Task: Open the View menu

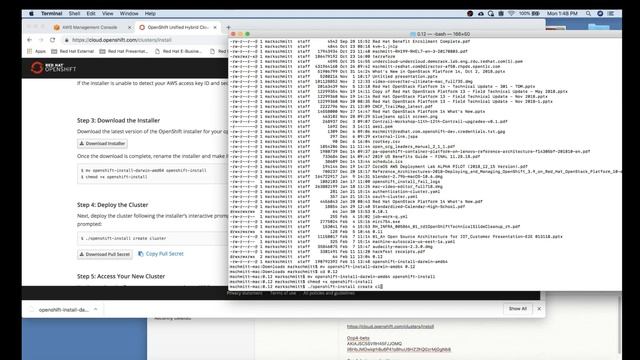Action: (107, 13)
